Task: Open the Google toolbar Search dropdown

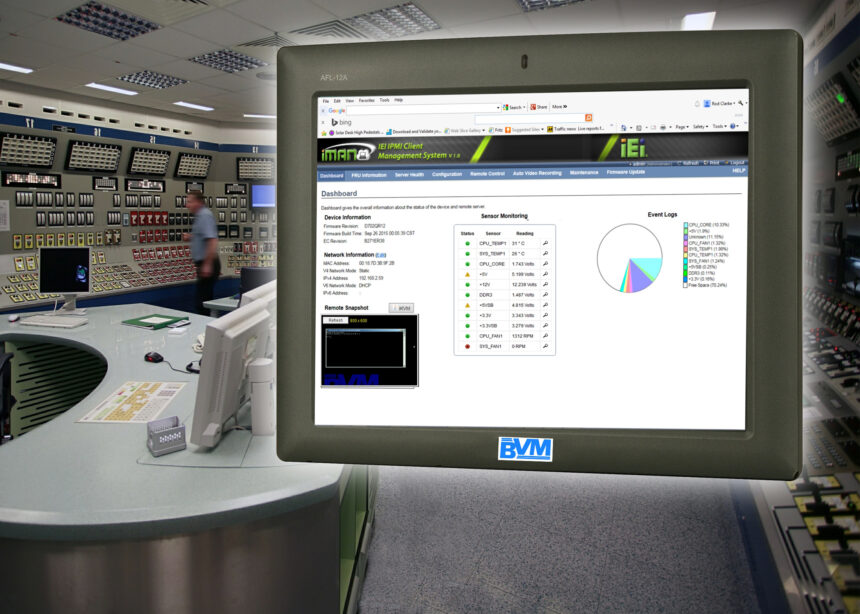Action: 524,107
